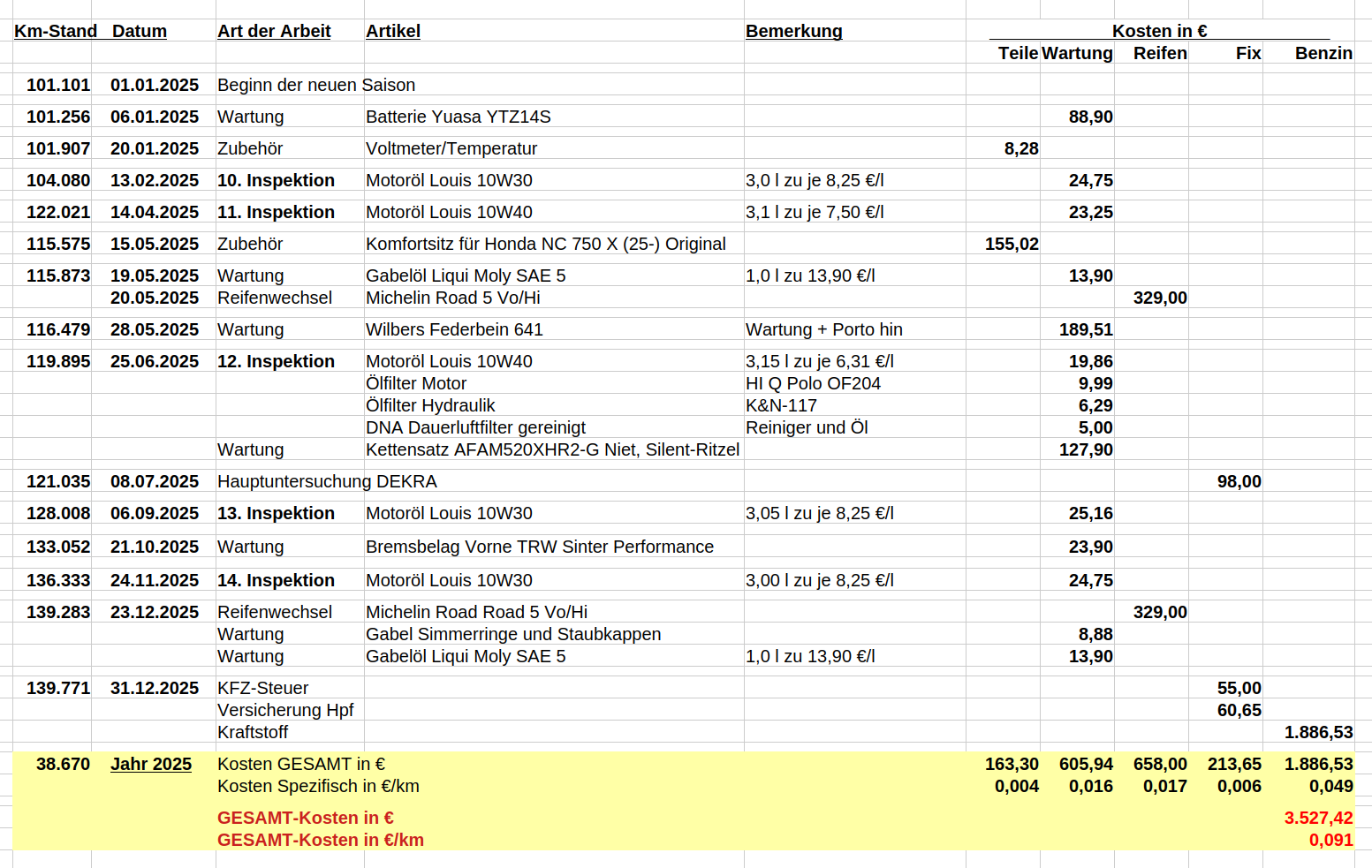The height and width of the screenshot is (868, 1372).
Task: Select the Benzin subheader cell
Action: point(1323,53)
